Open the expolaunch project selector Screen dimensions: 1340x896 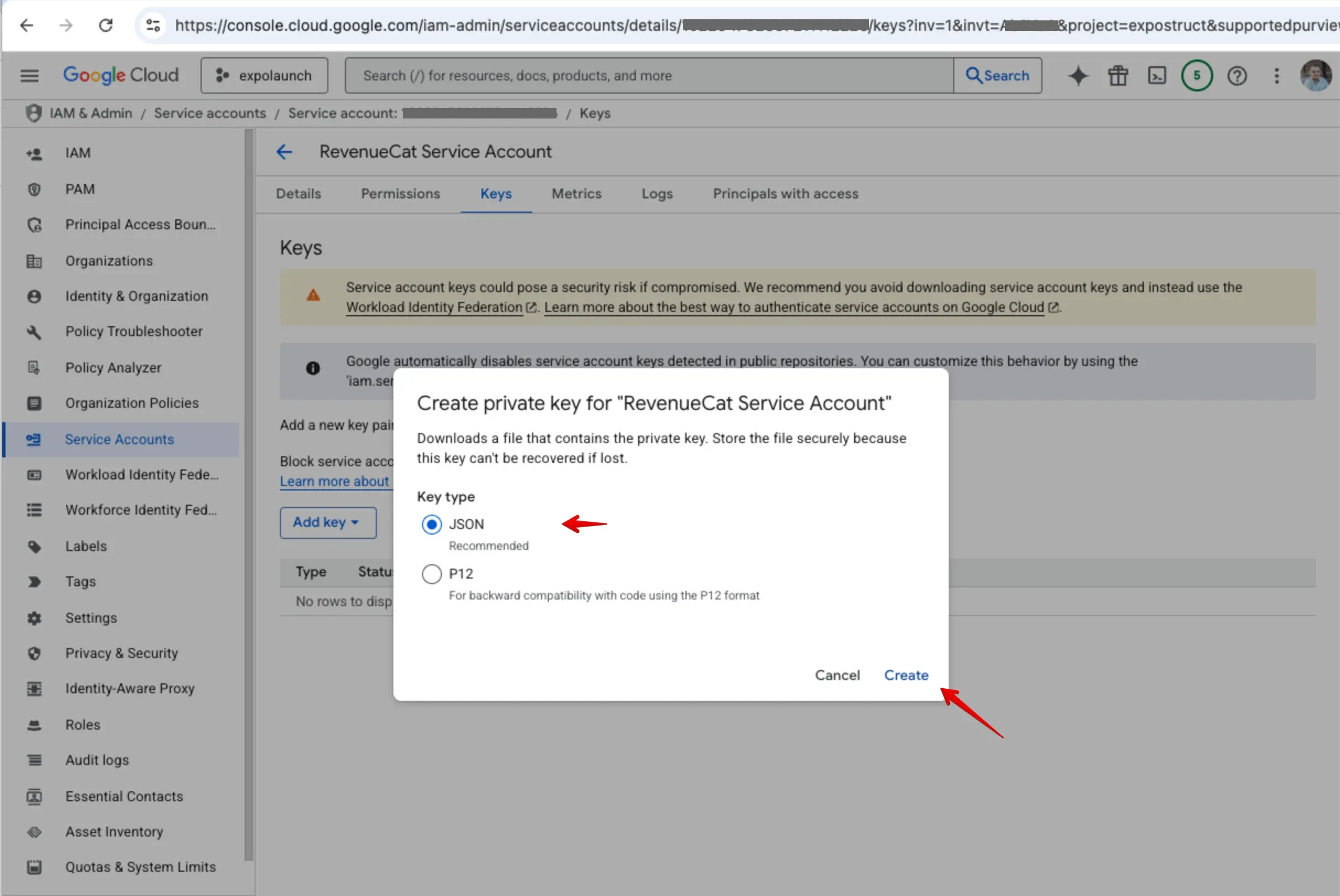pos(264,75)
